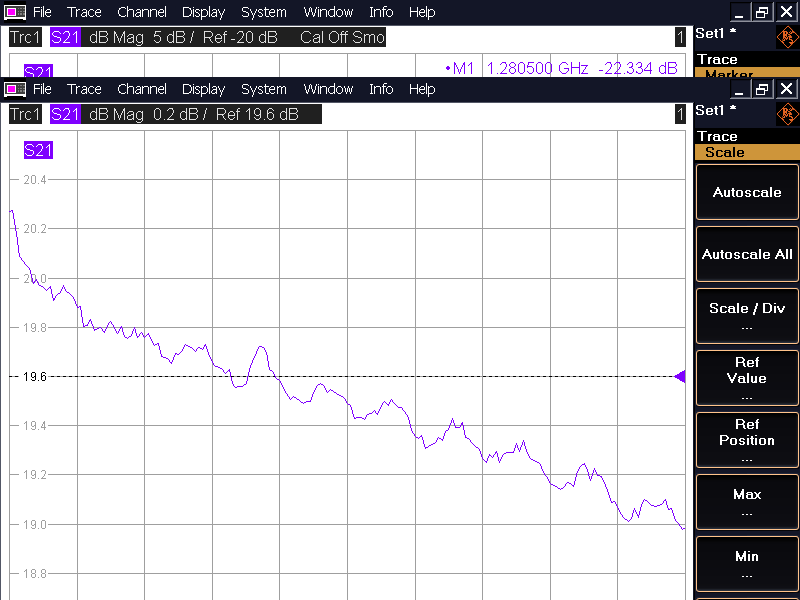Restore down the front window

(762, 89)
